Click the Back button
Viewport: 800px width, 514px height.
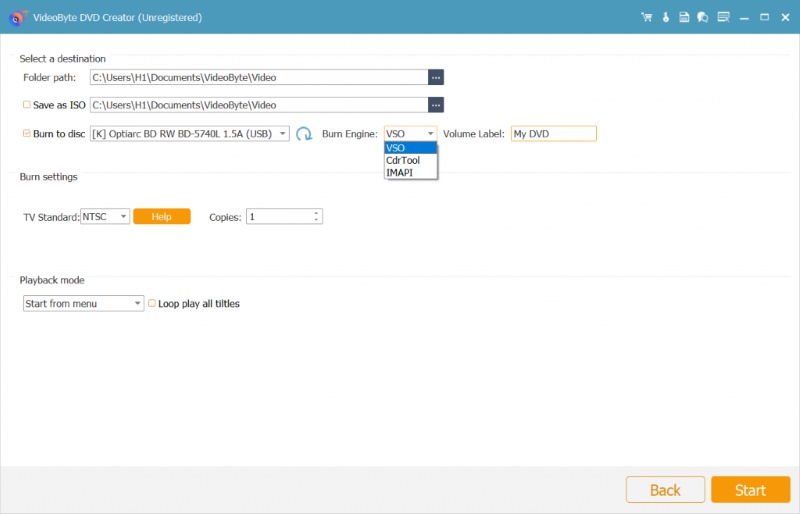[x=665, y=490]
